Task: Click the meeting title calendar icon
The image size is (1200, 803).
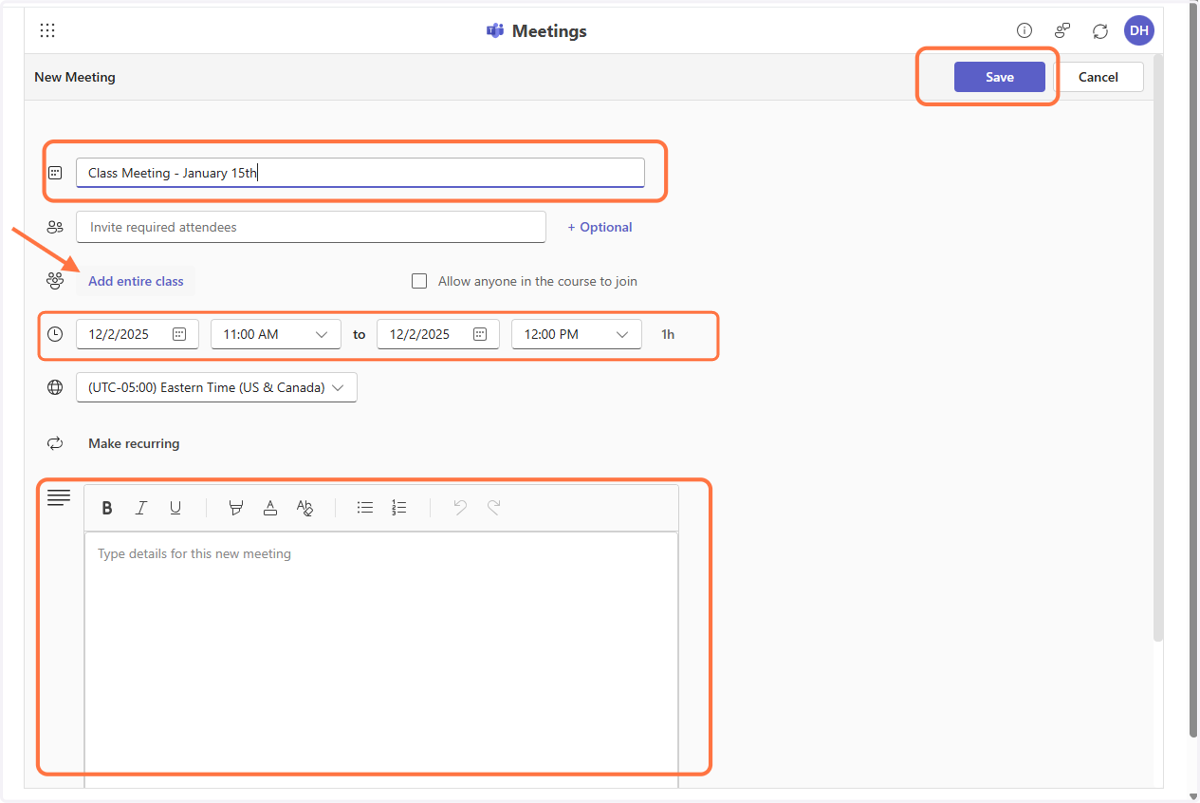Action: [x=55, y=173]
